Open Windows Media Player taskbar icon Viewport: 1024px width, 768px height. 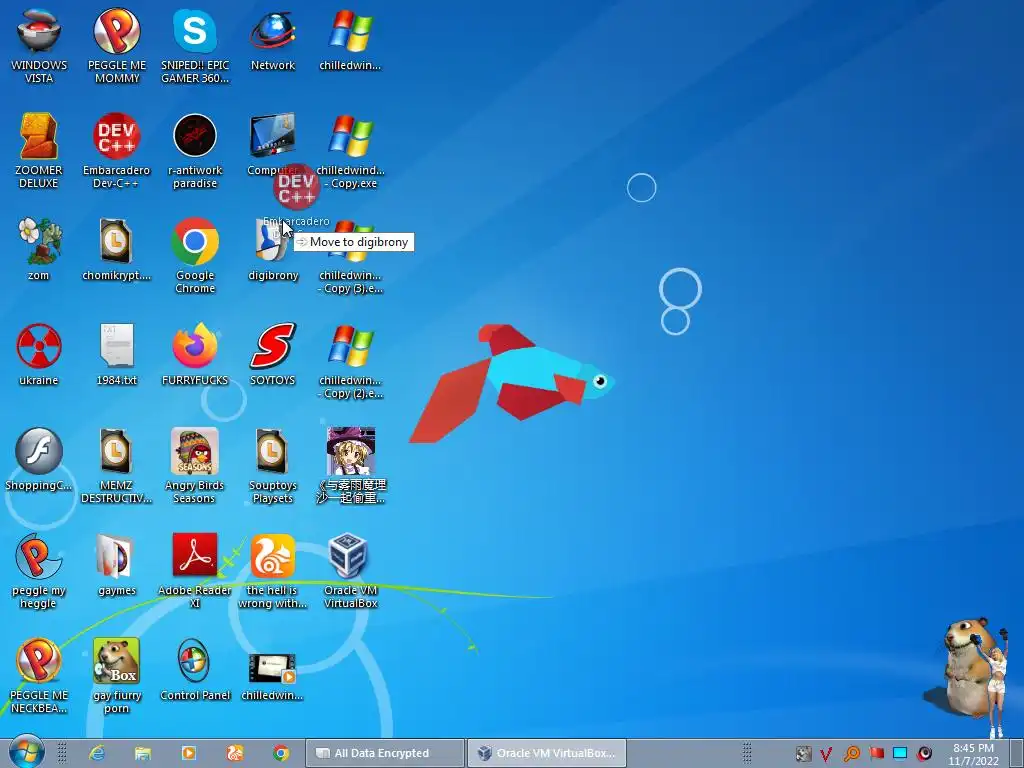point(189,753)
